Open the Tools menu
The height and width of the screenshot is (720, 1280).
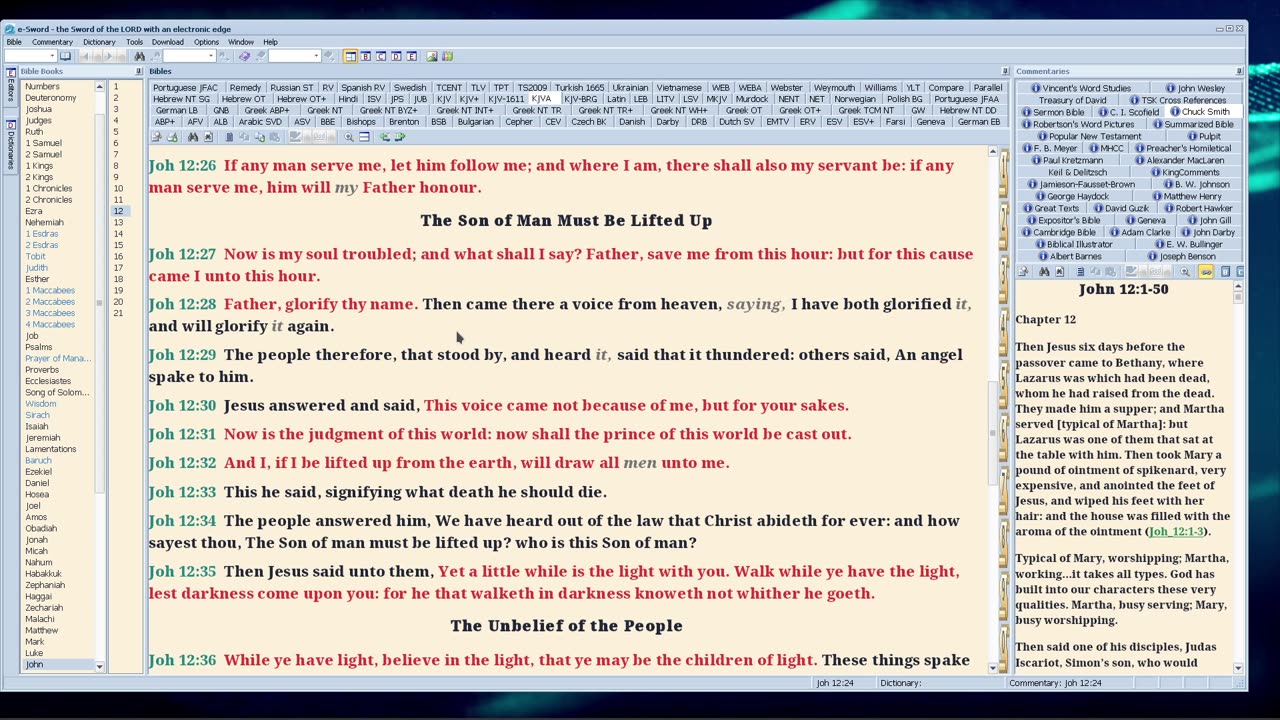[134, 42]
